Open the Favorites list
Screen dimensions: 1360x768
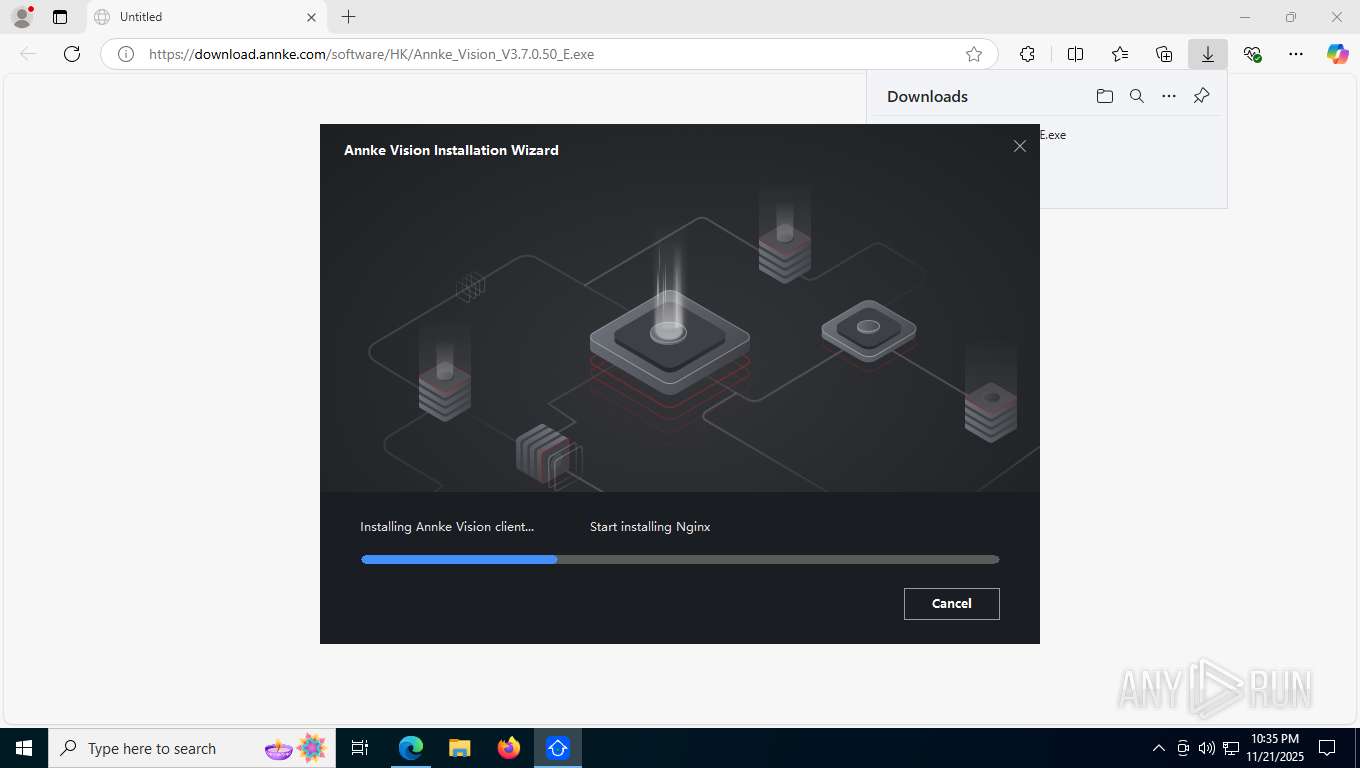[1120, 54]
